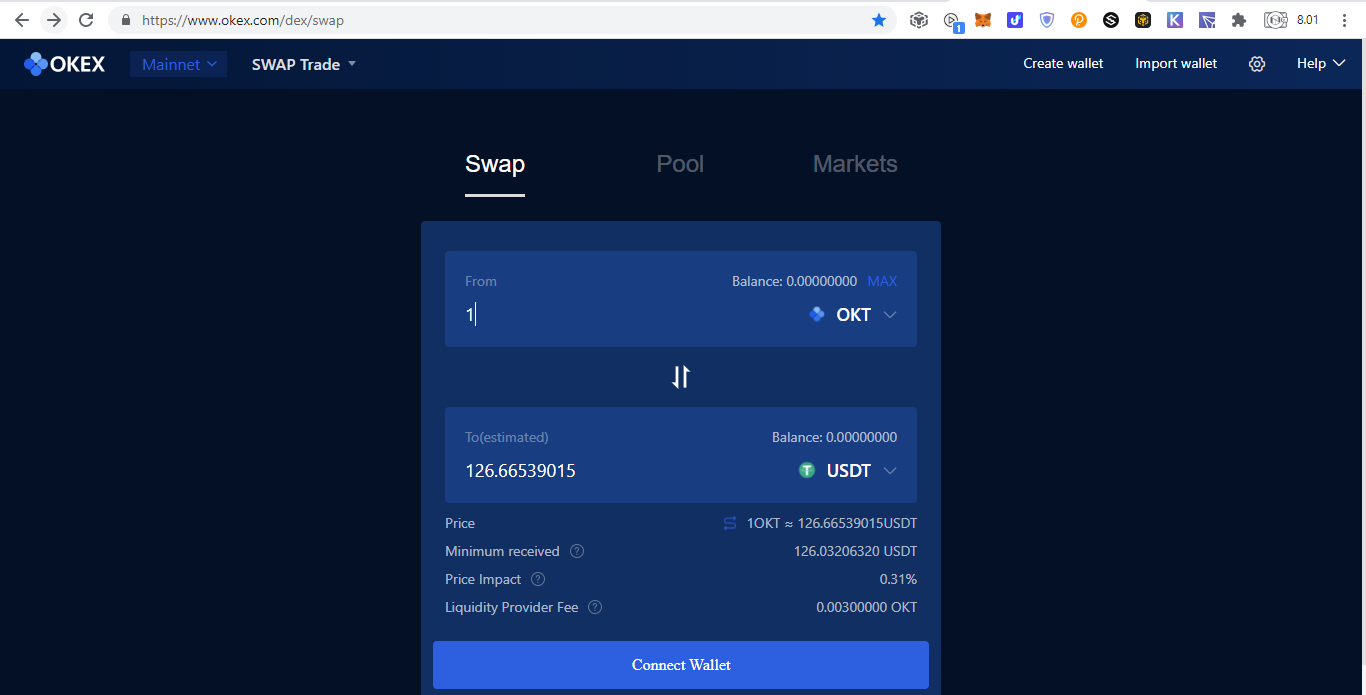This screenshot has height=695, width=1366.
Task: Open the 8.01 price ticker extension
Action: pyautogui.click(x=1292, y=20)
